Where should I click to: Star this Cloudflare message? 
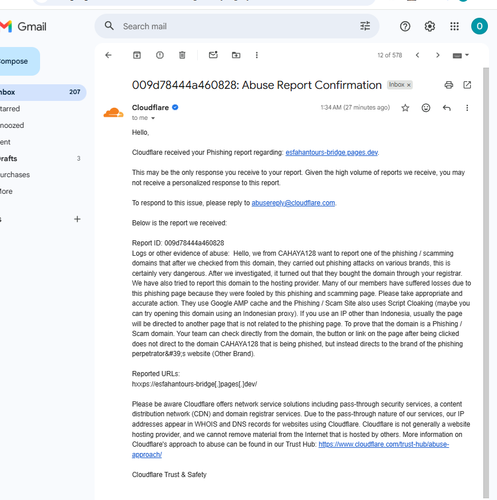click(405, 108)
